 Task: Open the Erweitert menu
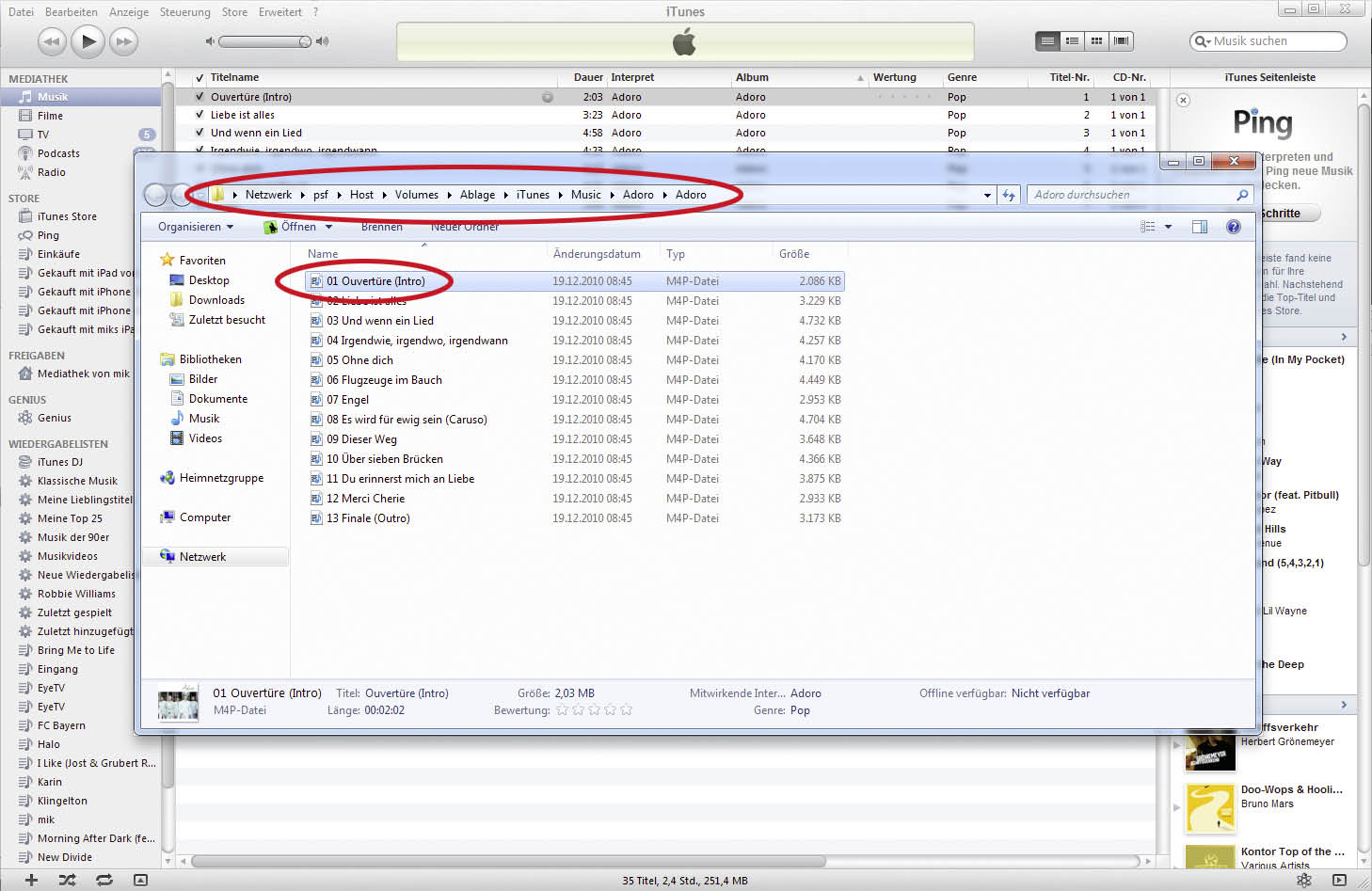(280, 12)
